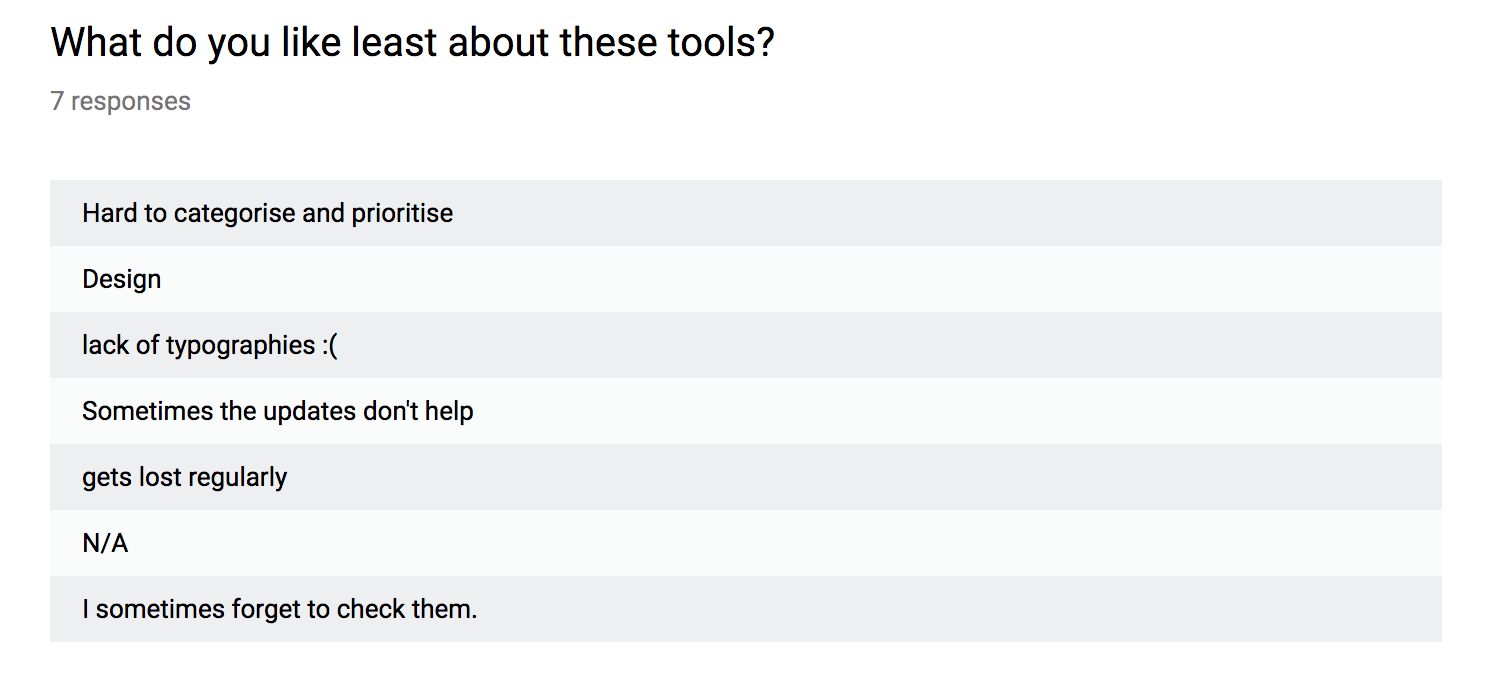This screenshot has width=1490, height=696.
Task: Click the 'lack of typographies :(' response
Action: click(746, 345)
